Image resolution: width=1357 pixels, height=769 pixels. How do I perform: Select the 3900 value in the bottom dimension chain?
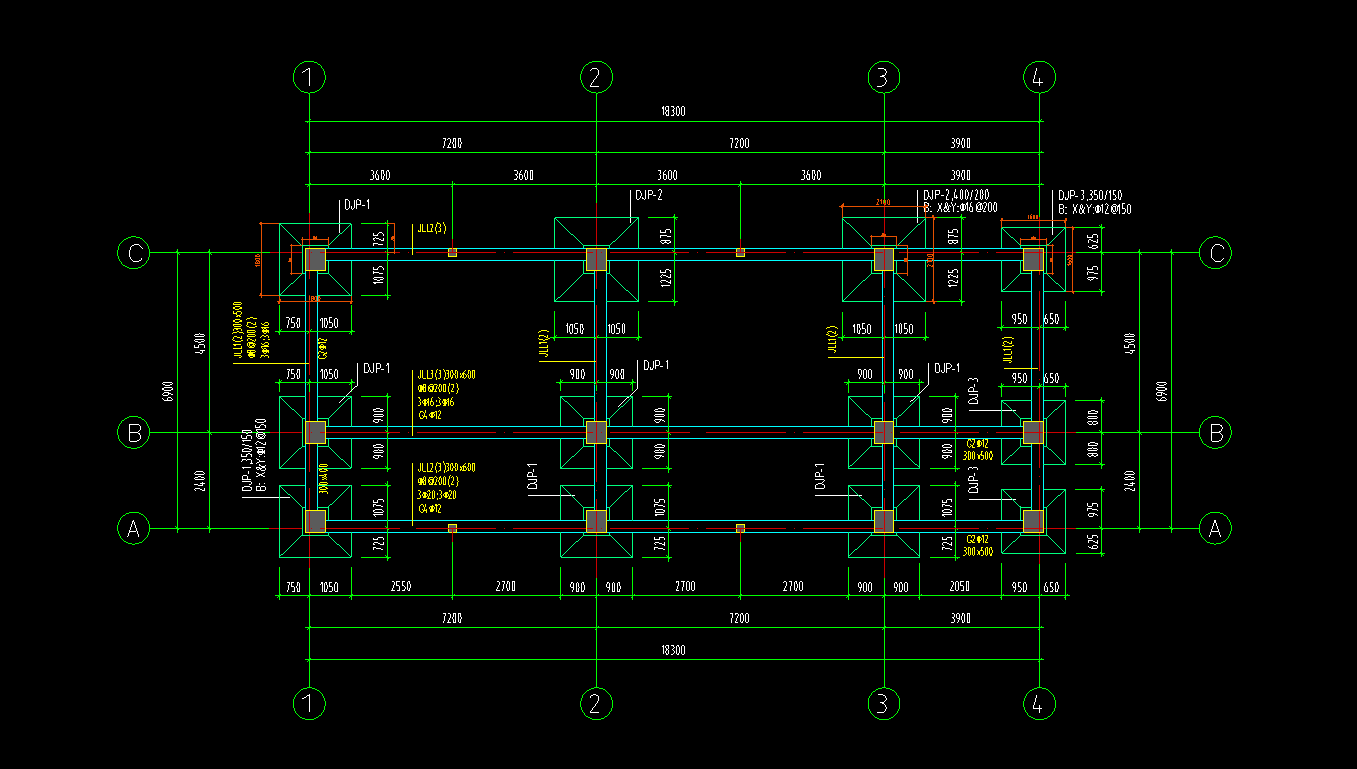[x=960, y=618]
